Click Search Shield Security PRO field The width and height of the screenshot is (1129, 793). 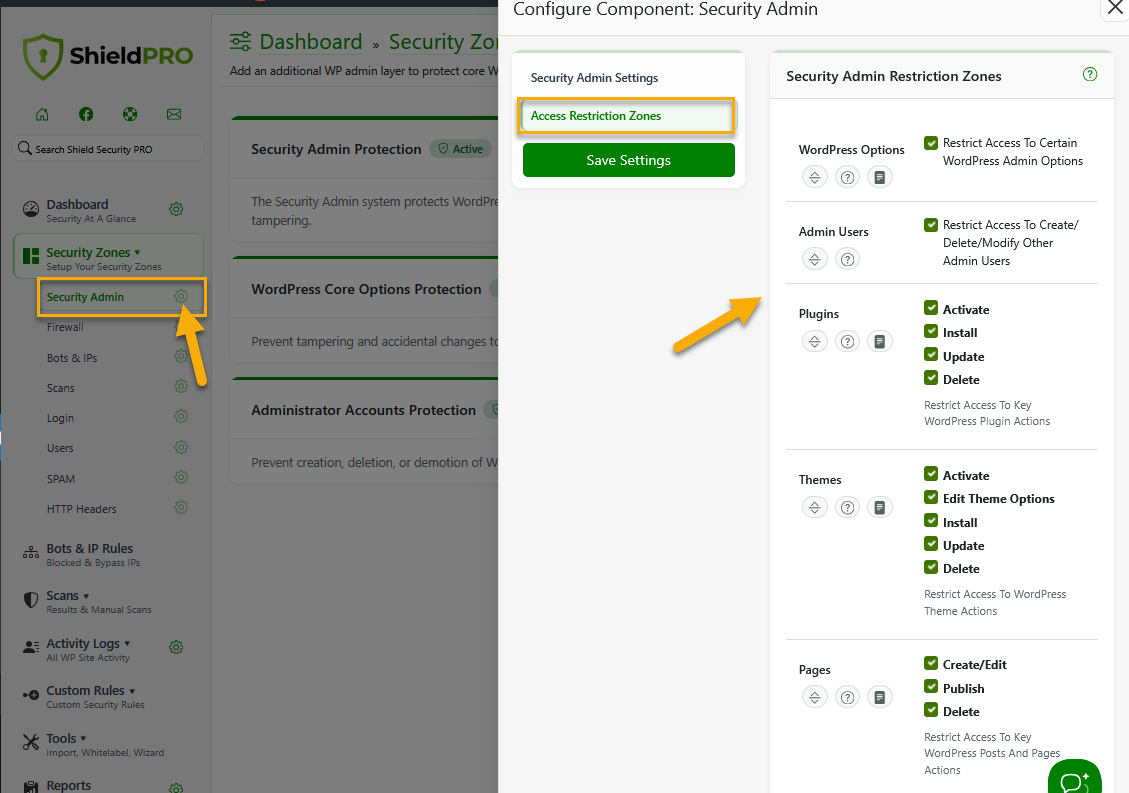click(108, 149)
